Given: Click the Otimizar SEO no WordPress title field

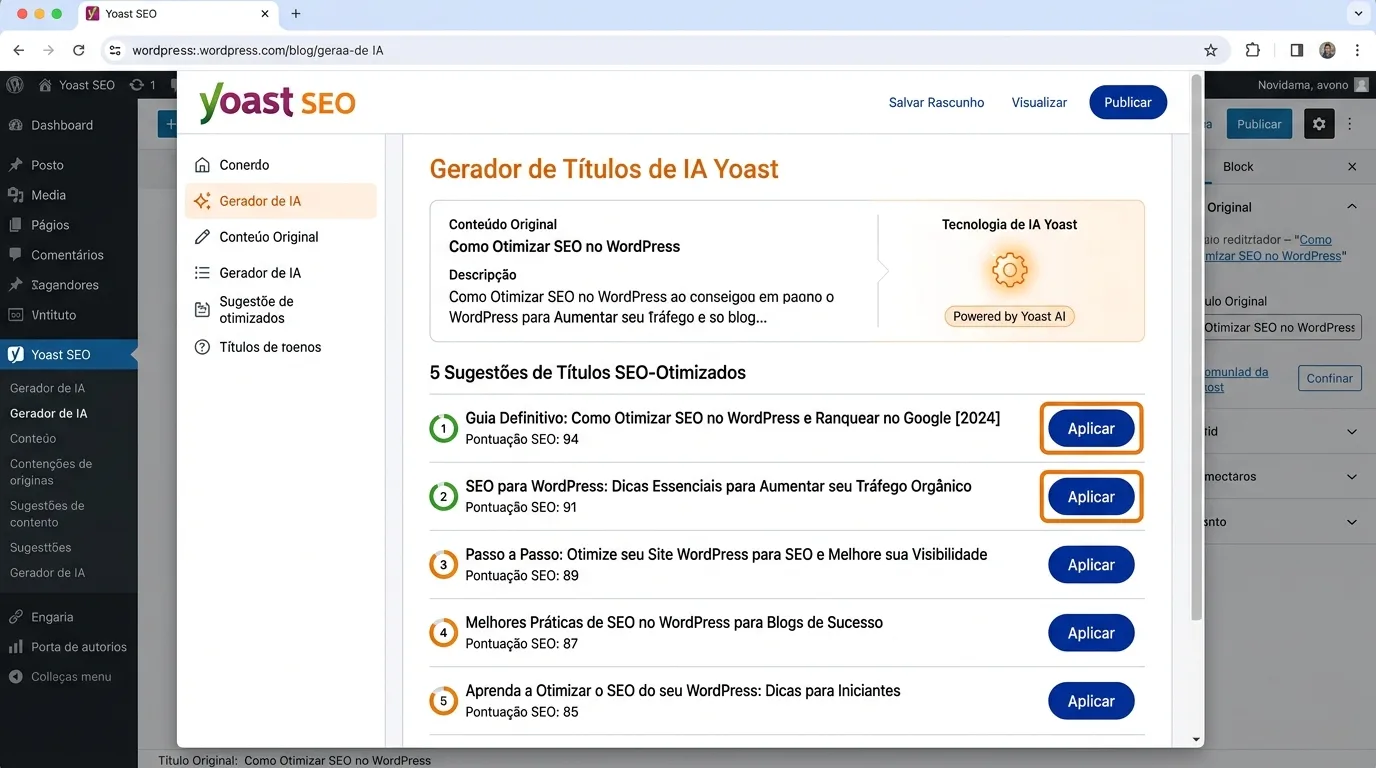Looking at the screenshot, I should click(1282, 327).
